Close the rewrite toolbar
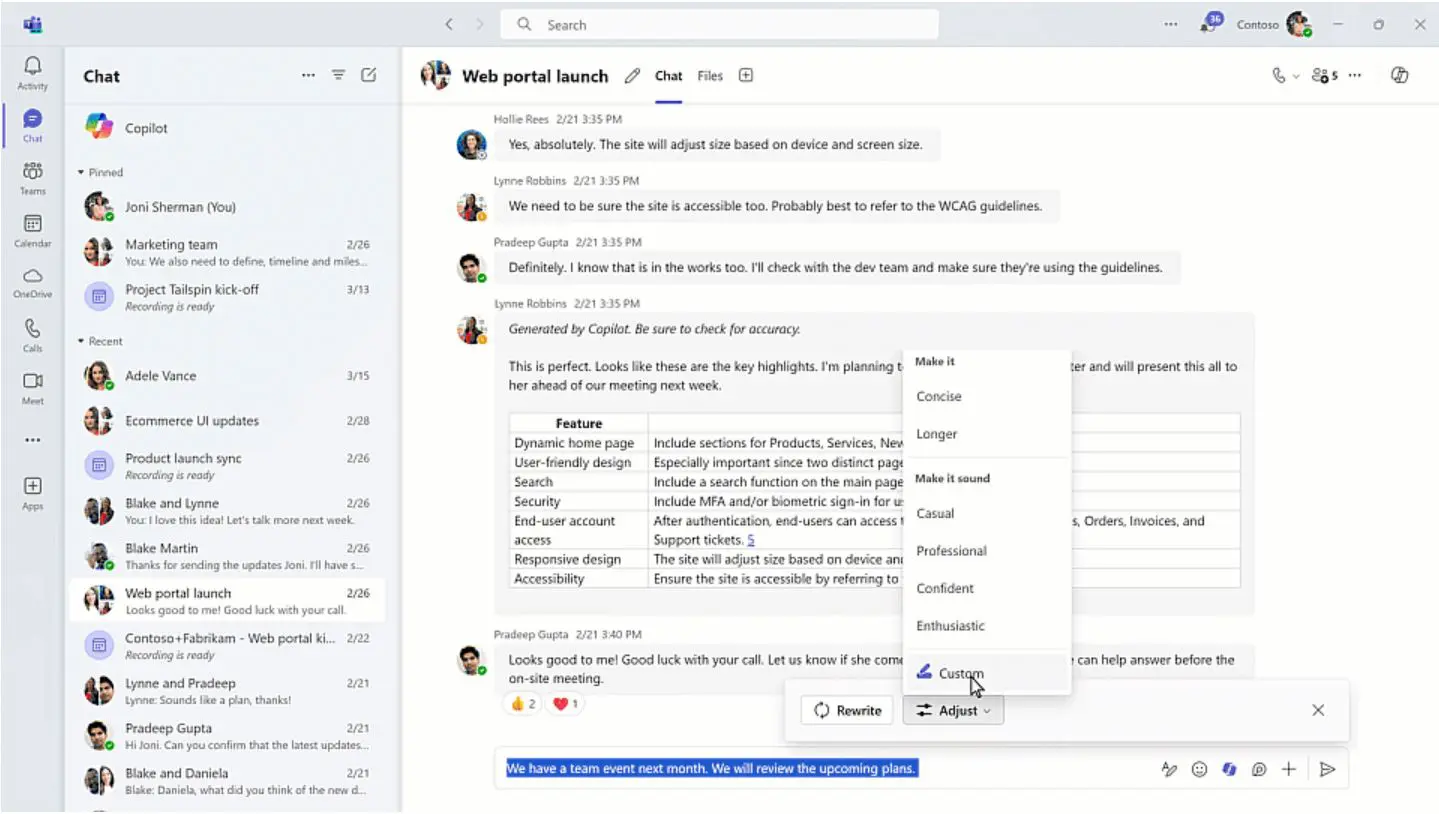Viewport: 1439px width, 814px height. pos(1318,710)
